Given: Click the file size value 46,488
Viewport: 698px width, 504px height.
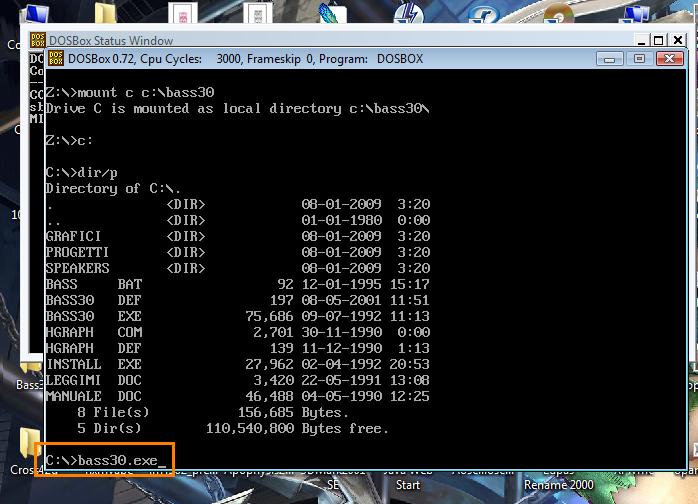Looking at the screenshot, I should pos(269,397).
